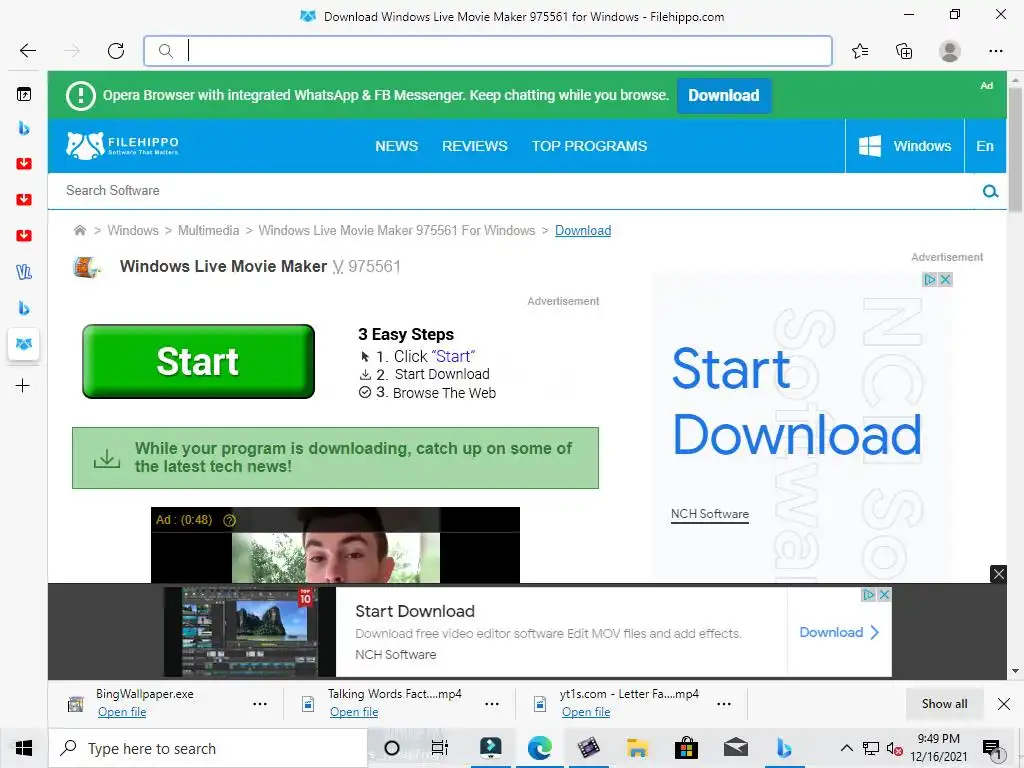Open the notification center icon
The image size is (1024, 768).
pyautogui.click(x=992, y=749)
